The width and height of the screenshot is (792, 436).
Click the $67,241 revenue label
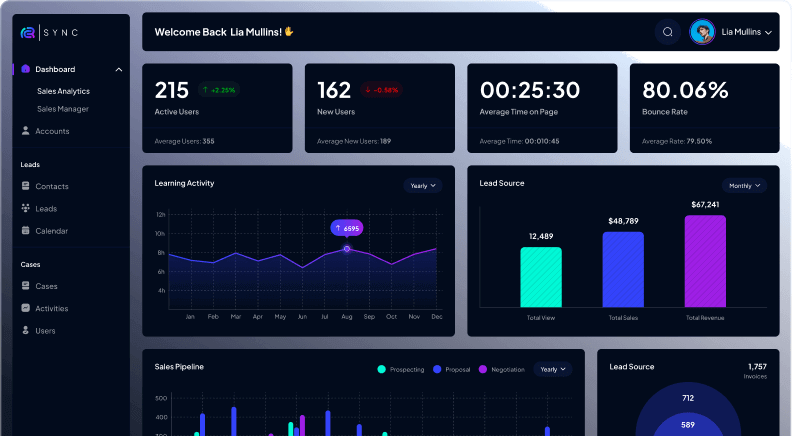pyautogui.click(x=705, y=205)
